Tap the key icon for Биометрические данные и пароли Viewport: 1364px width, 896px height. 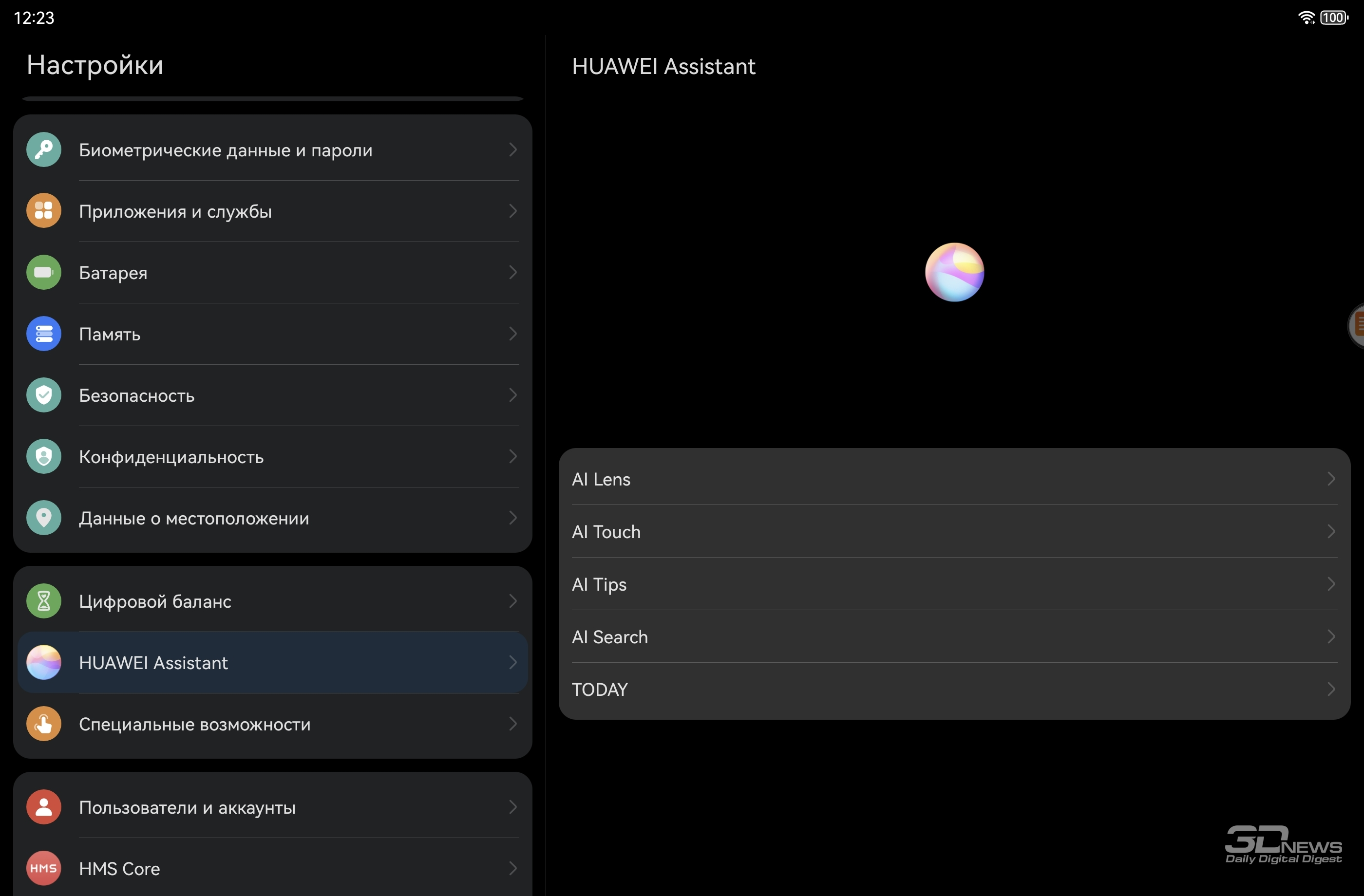click(x=43, y=149)
